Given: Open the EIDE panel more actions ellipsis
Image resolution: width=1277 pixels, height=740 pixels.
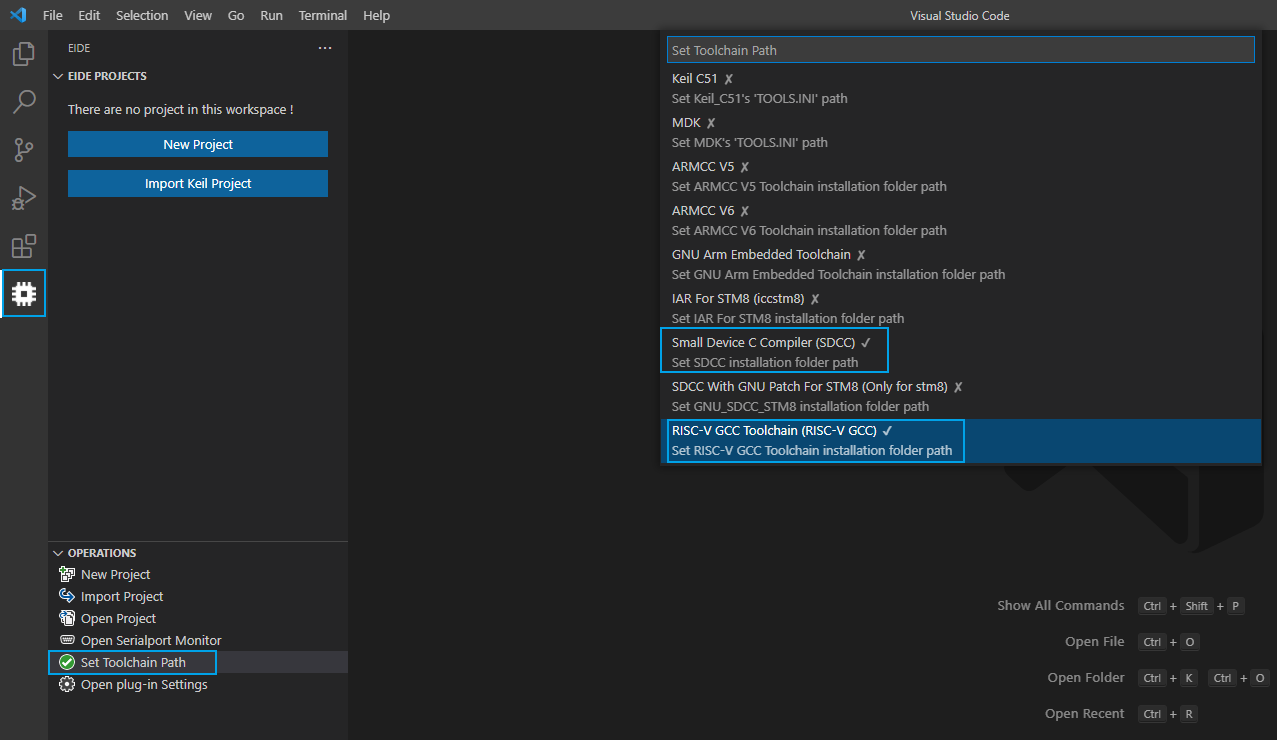Looking at the screenshot, I should pos(325,48).
